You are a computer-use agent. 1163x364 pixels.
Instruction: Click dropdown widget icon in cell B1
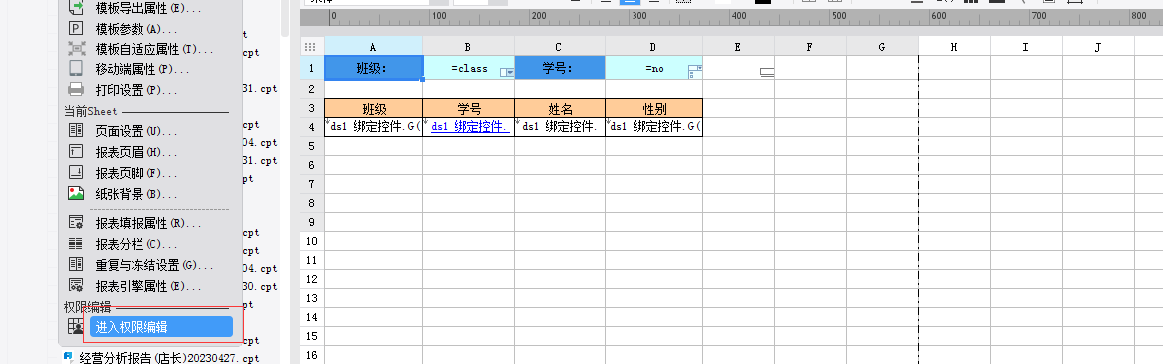click(x=507, y=72)
